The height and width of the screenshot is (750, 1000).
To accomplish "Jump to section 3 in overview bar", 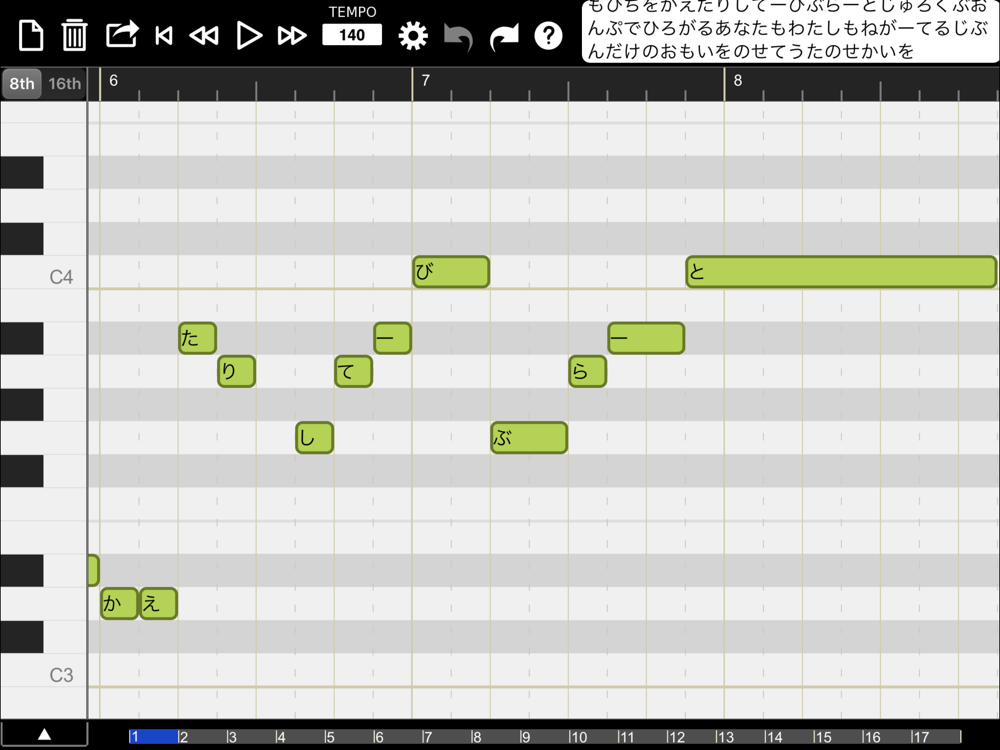I will click(251, 737).
